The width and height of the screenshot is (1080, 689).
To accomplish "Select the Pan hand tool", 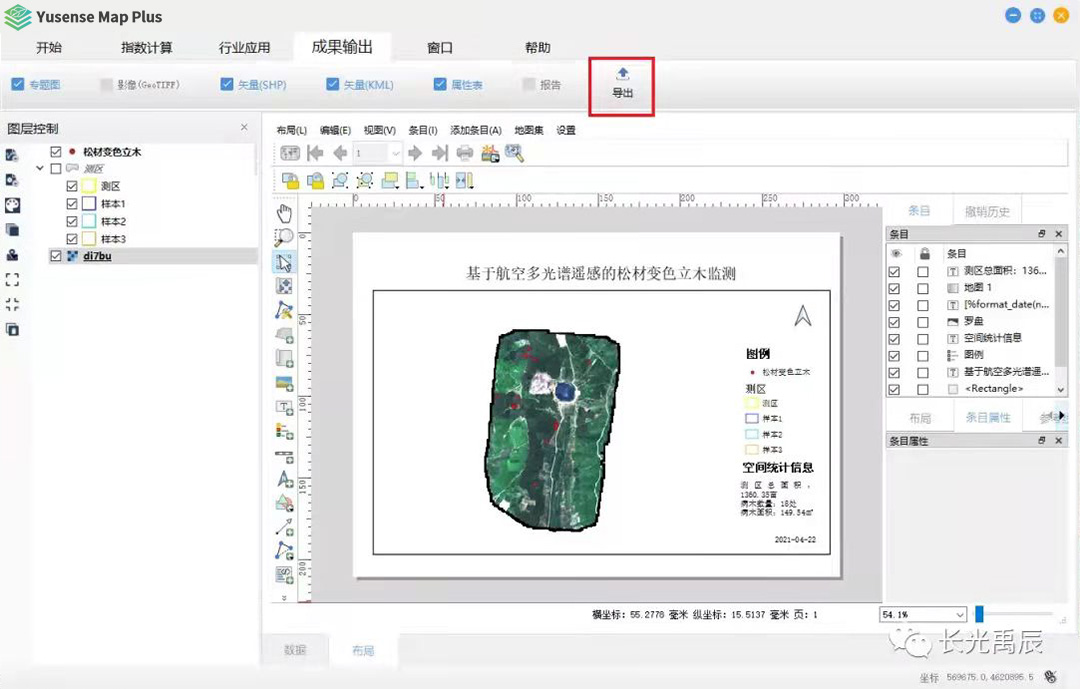I will tap(284, 212).
